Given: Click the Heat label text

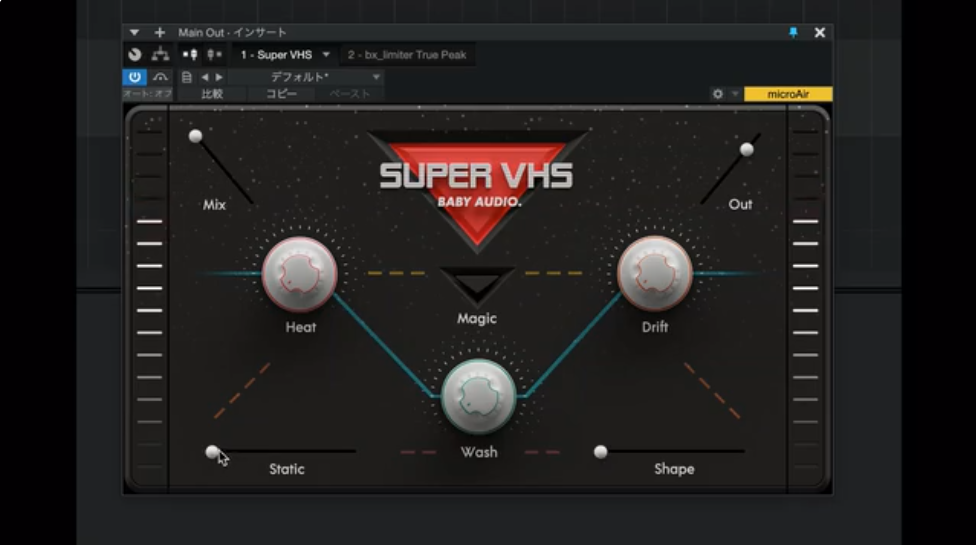Looking at the screenshot, I should coord(301,327).
